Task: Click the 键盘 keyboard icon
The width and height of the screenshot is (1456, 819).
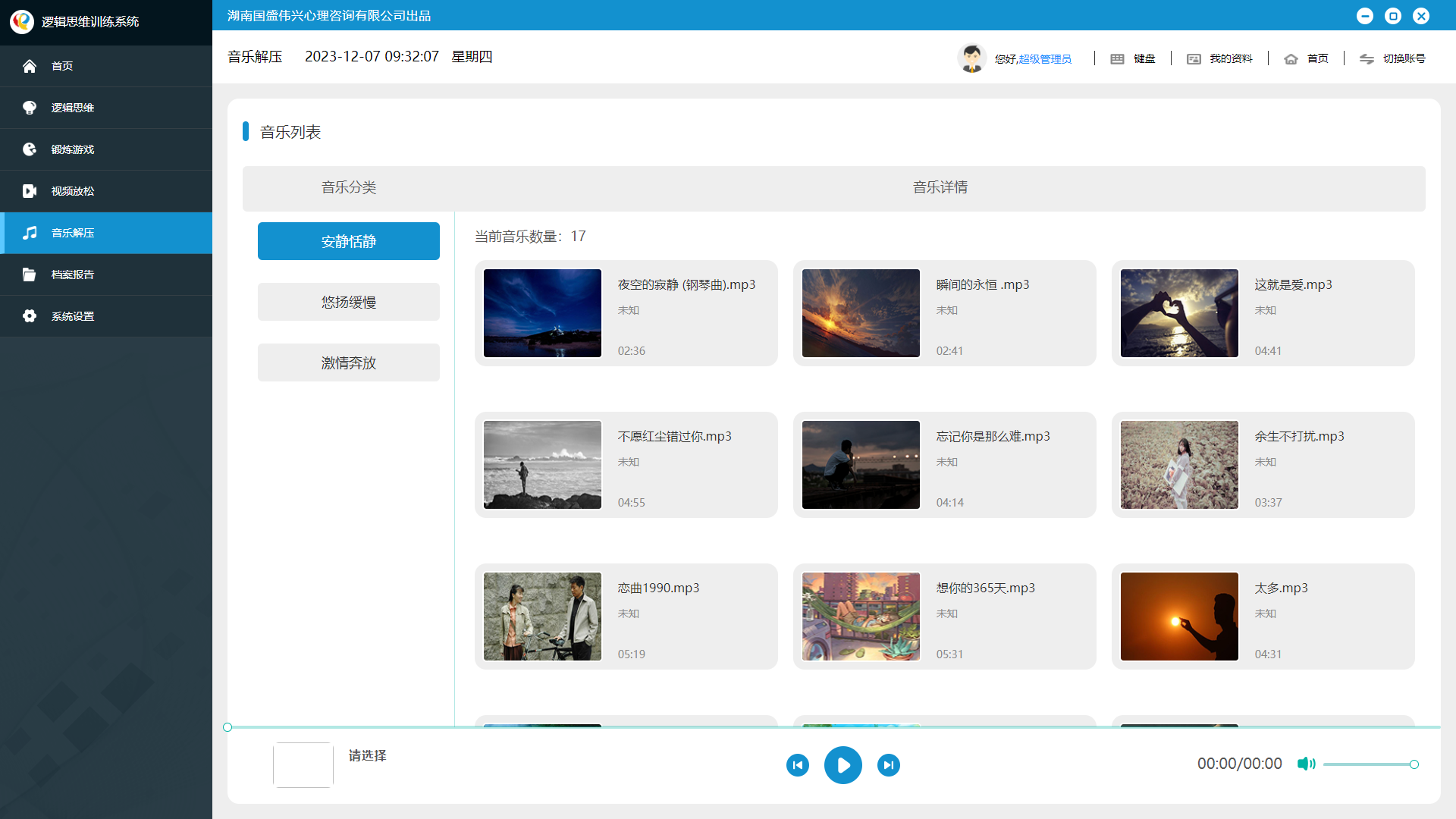Action: 1117,58
